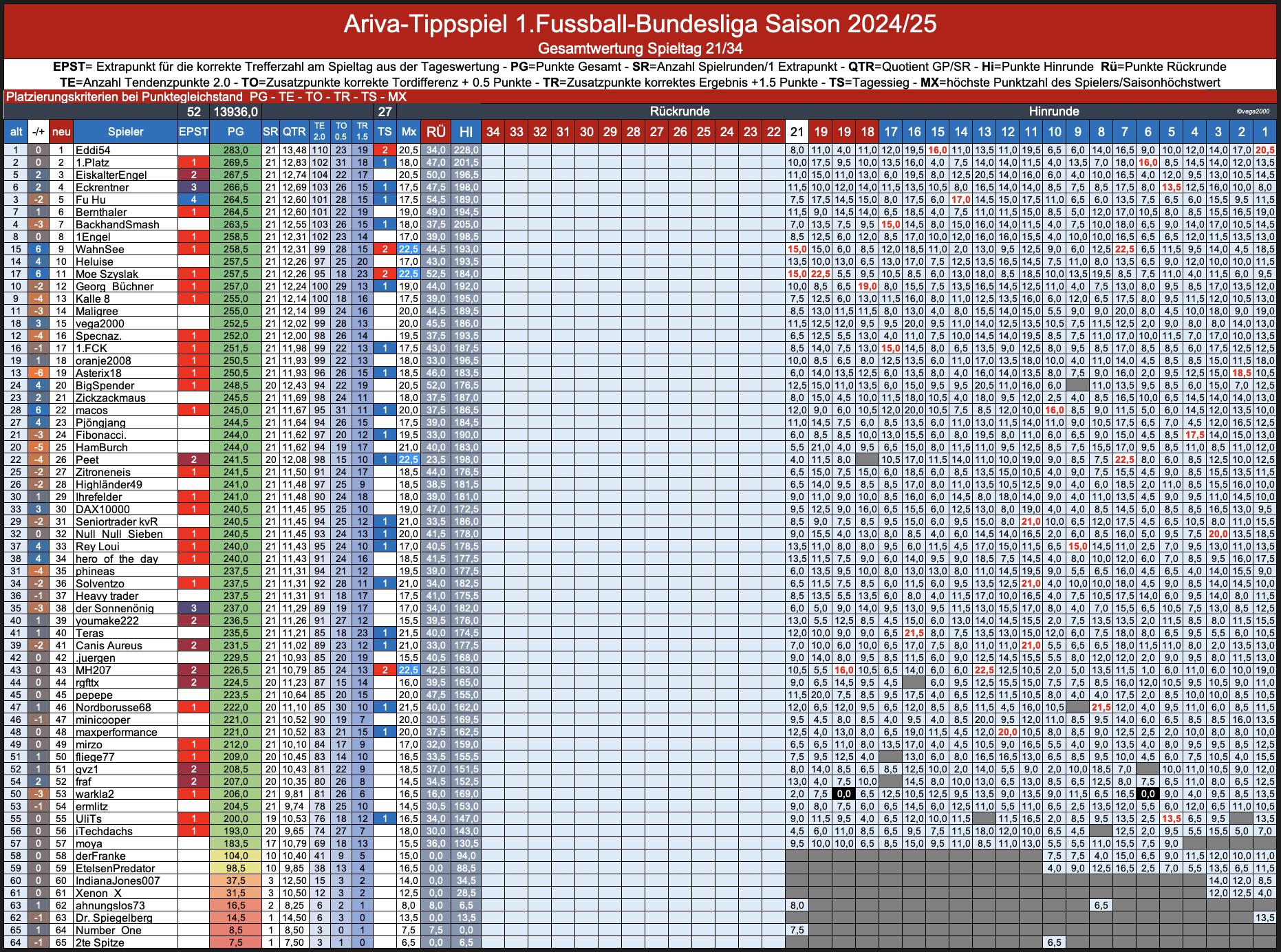
Task: Click player name 'maxperformance'
Action: 116,732
